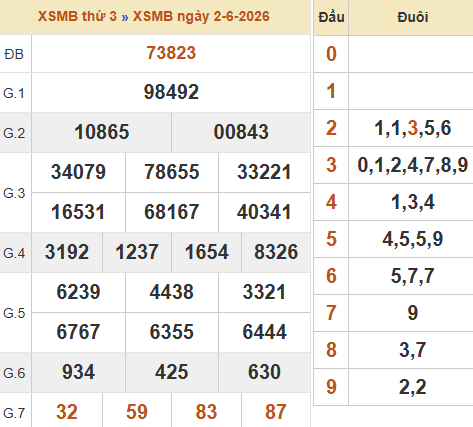Click G.5 number 6355
The width and height of the screenshot is (473, 427).
point(172,332)
